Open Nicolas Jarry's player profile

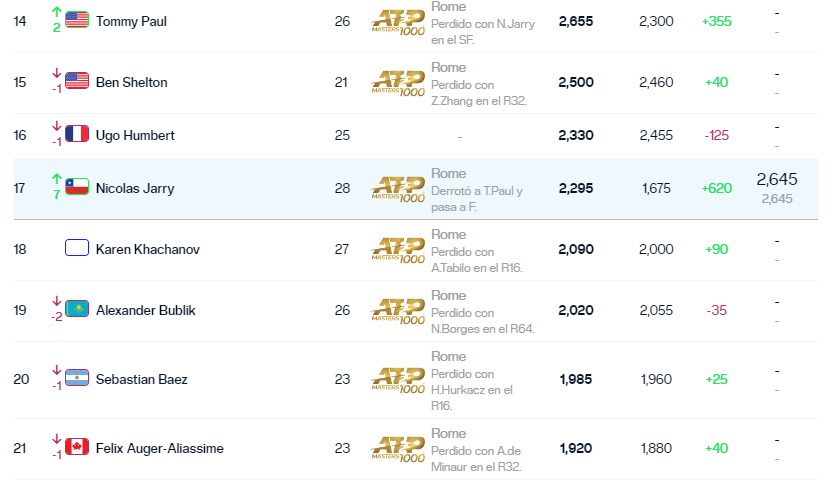point(135,188)
